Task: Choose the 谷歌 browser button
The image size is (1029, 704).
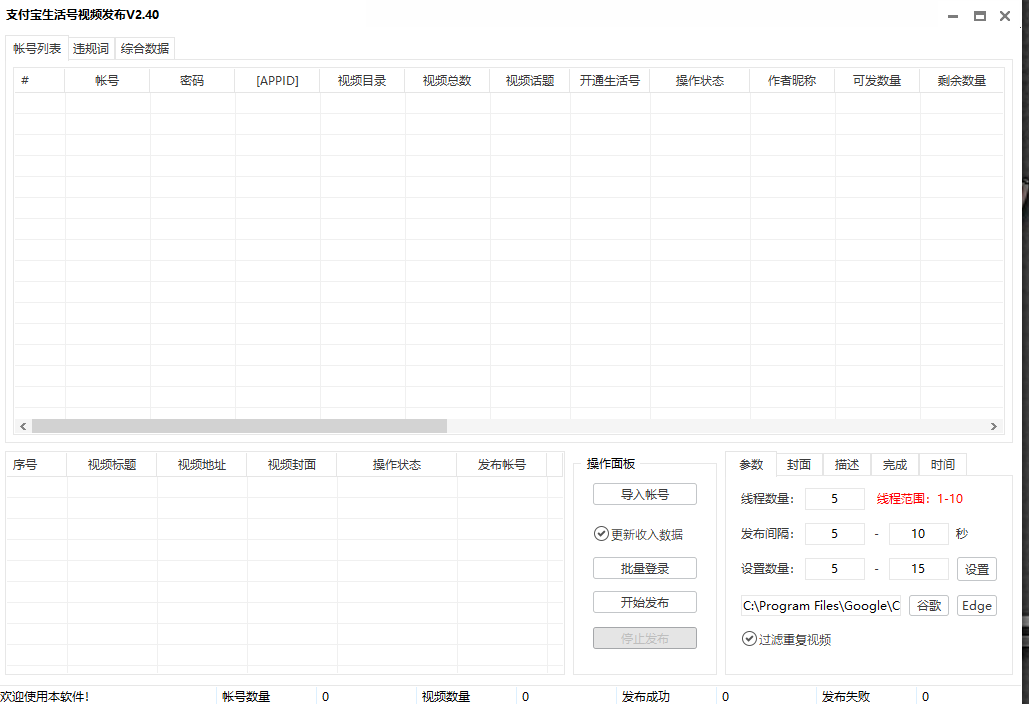Action: 928,605
